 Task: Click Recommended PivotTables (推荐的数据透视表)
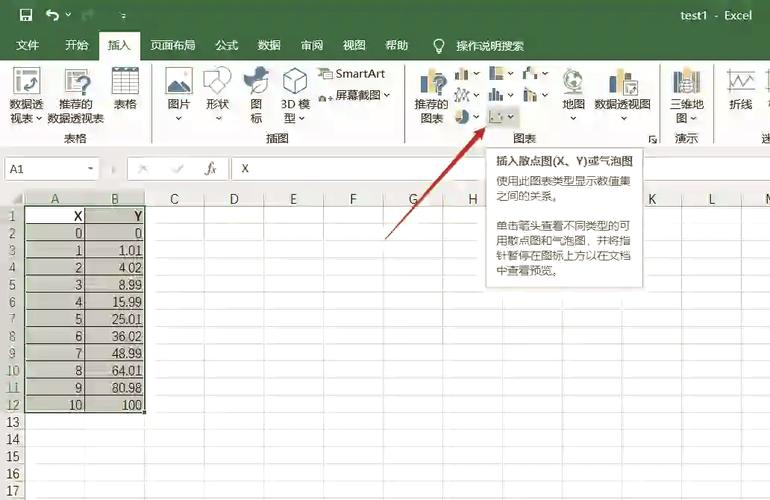(76, 96)
